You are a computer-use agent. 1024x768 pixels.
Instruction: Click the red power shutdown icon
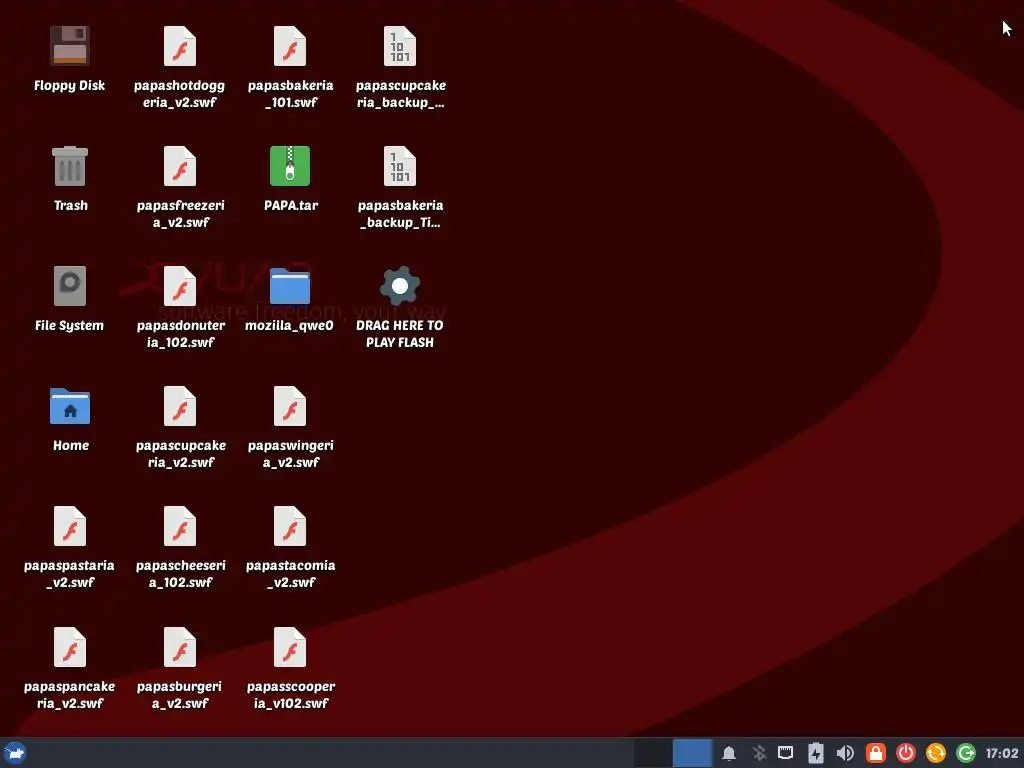click(x=906, y=753)
